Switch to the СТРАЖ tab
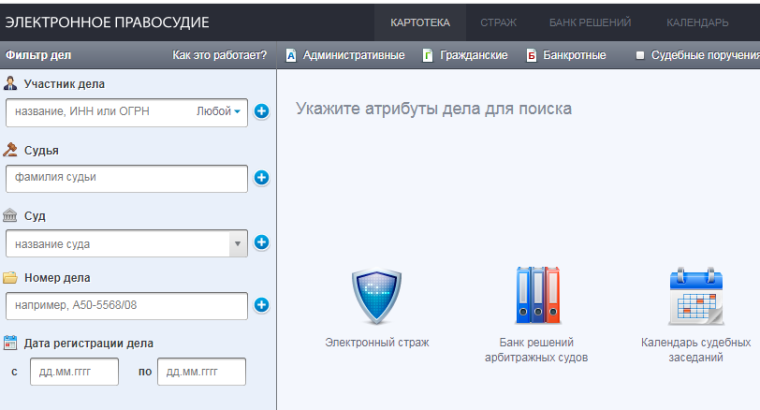The width and height of the screenshot is (760, 410). (497, 22)
